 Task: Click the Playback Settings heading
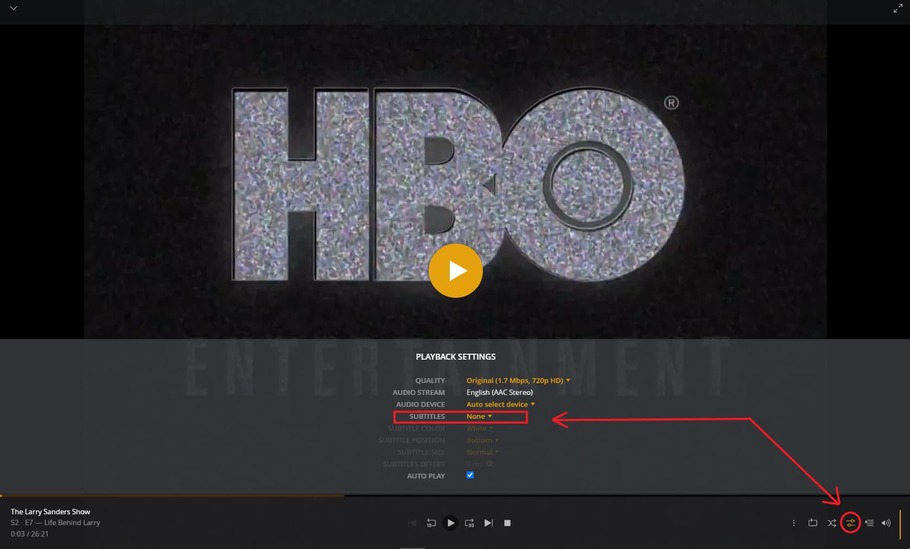tap(456, 356)
